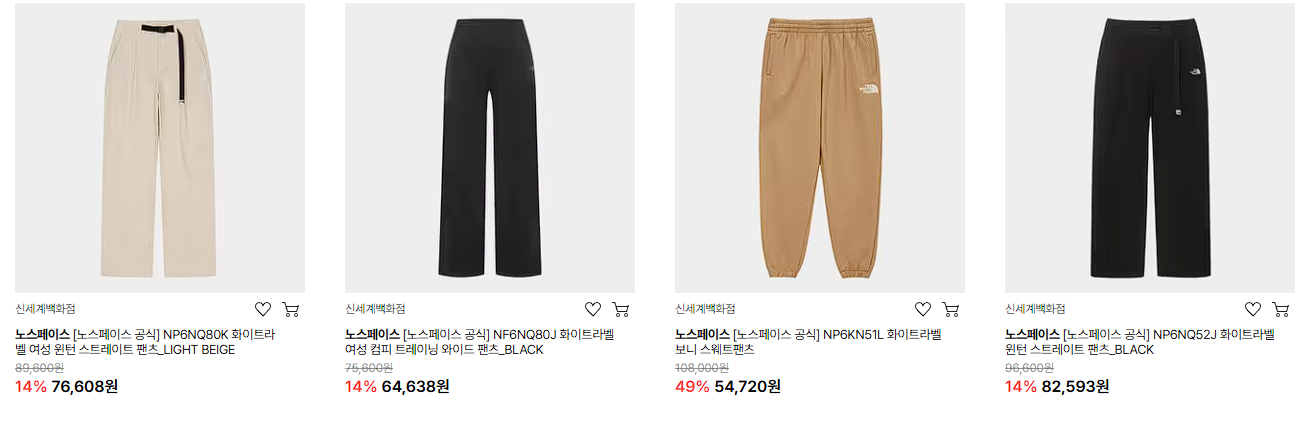Open black wide training pants image
The height and width of the screenshot is (422, 1299).
coord(490,148)
